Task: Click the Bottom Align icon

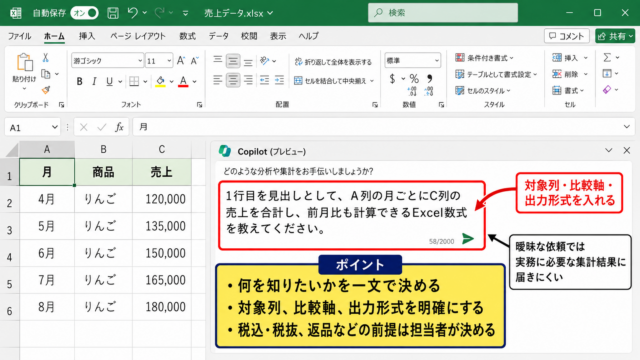Action: click(x=248, y=61)
